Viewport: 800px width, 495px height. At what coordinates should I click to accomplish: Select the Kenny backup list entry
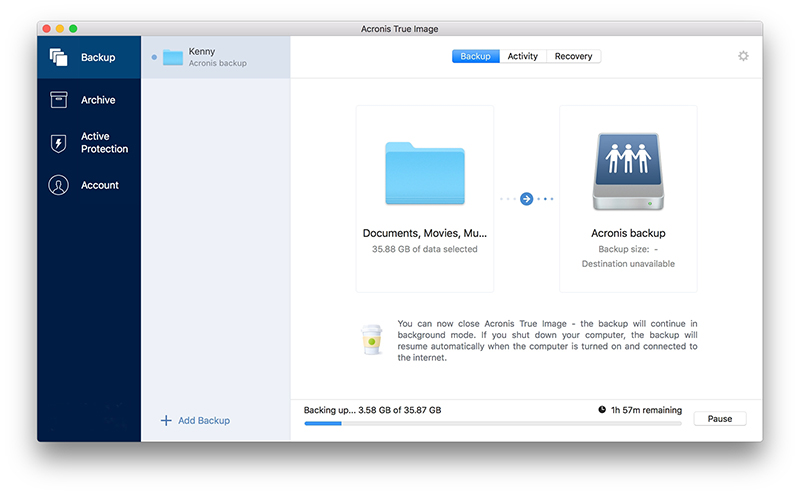(216, 57)
